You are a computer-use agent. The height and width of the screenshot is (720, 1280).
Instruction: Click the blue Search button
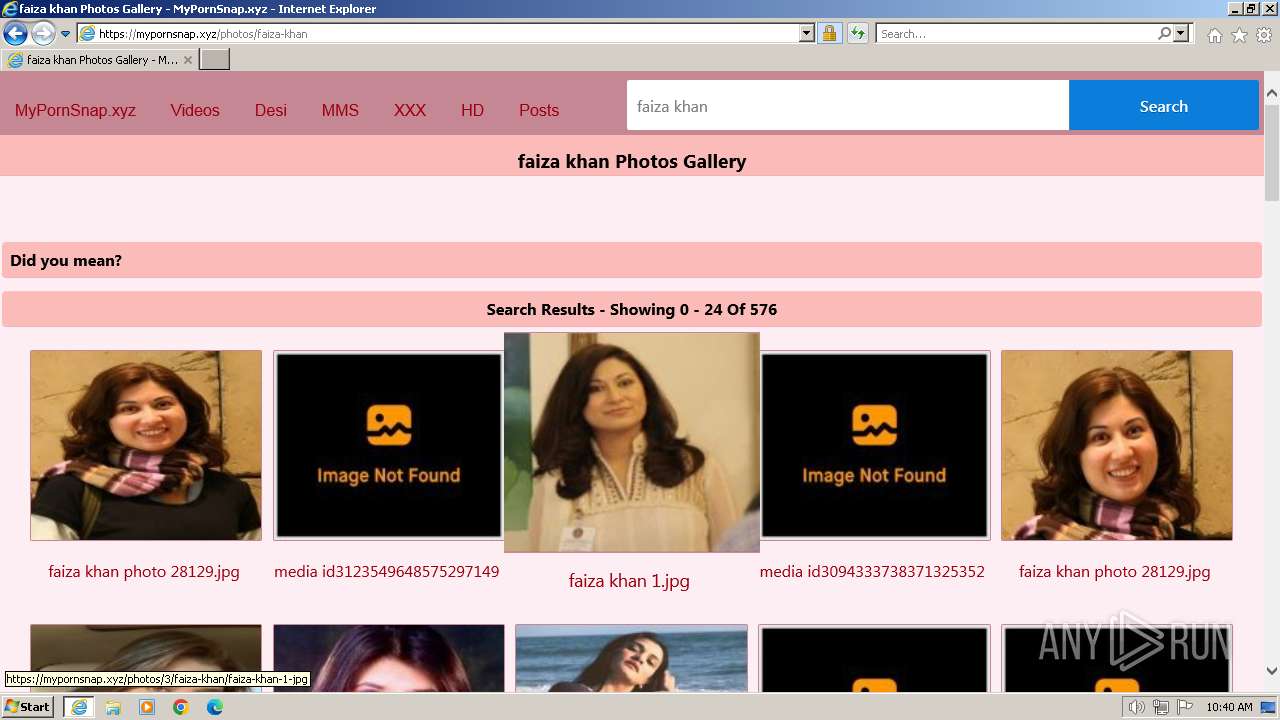(1163, 106)
